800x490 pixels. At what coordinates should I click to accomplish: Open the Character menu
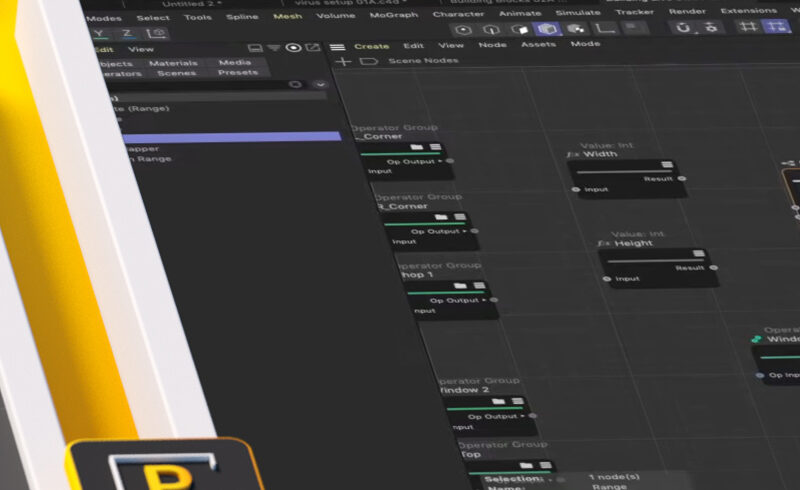pos(458,14)
